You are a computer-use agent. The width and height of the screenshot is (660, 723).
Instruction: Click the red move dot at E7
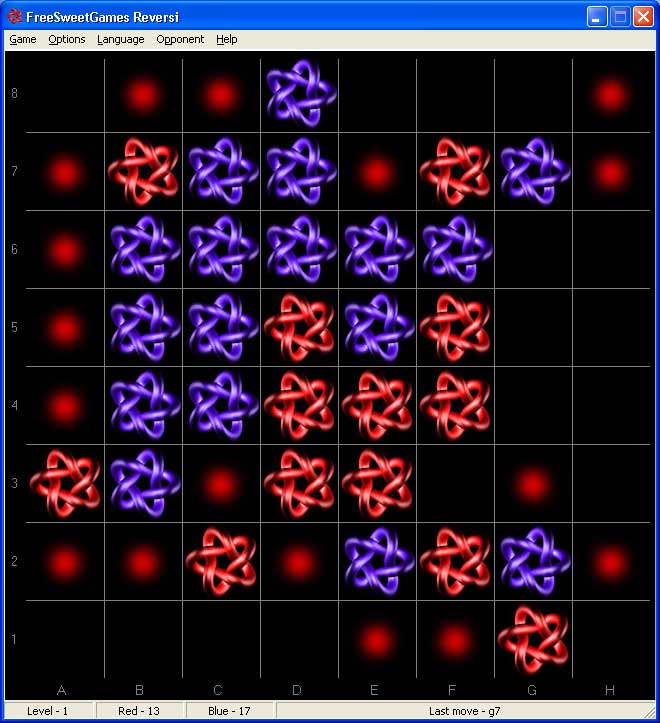[376, 173]
